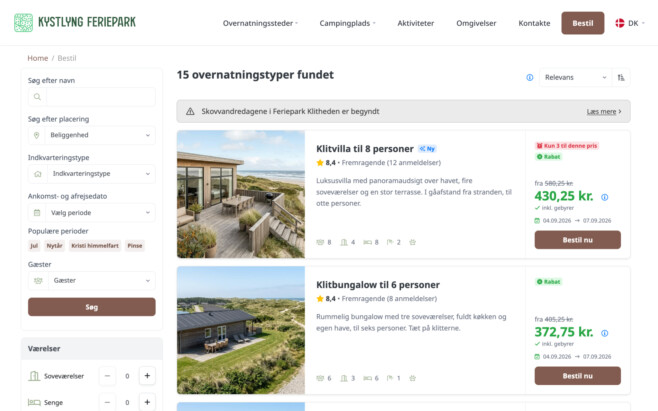
Task: Click the calendar icon in Vælg periode field
Action: coord(37,213)
